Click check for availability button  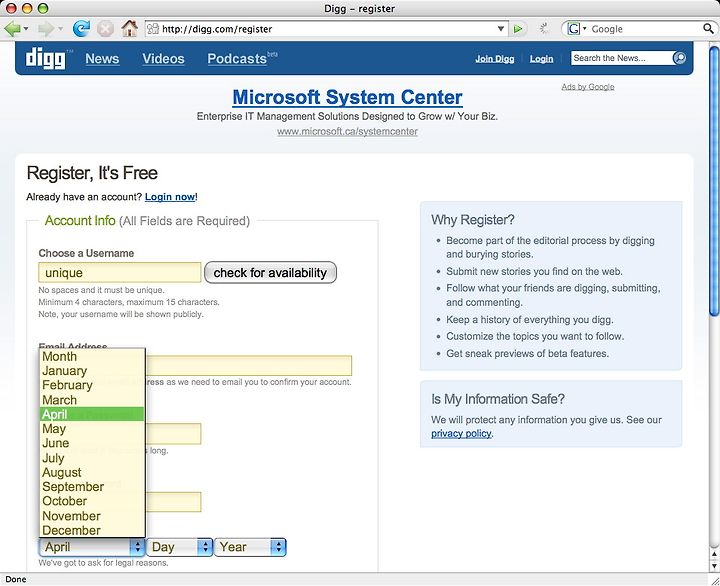point(270,272)
